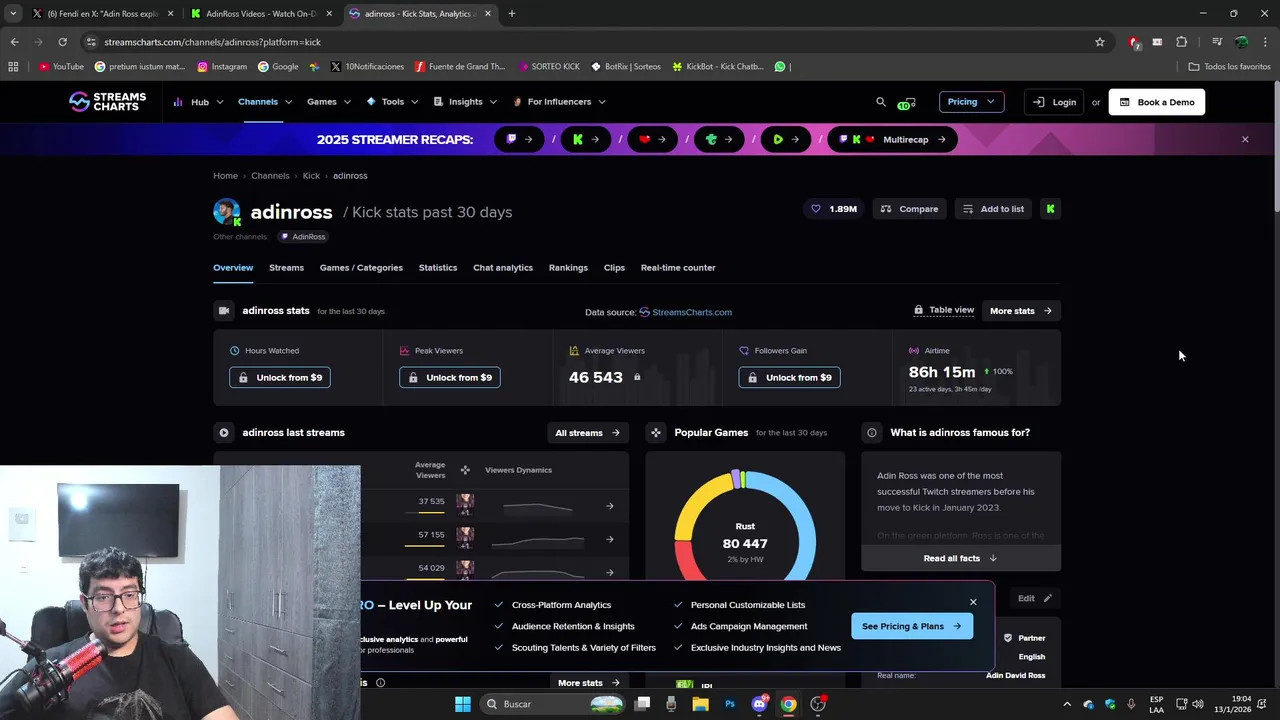This screenshot has height=720, width=1280.
Task: Open the YouTube streamer recap pill
Action: [x=653, y=139]
